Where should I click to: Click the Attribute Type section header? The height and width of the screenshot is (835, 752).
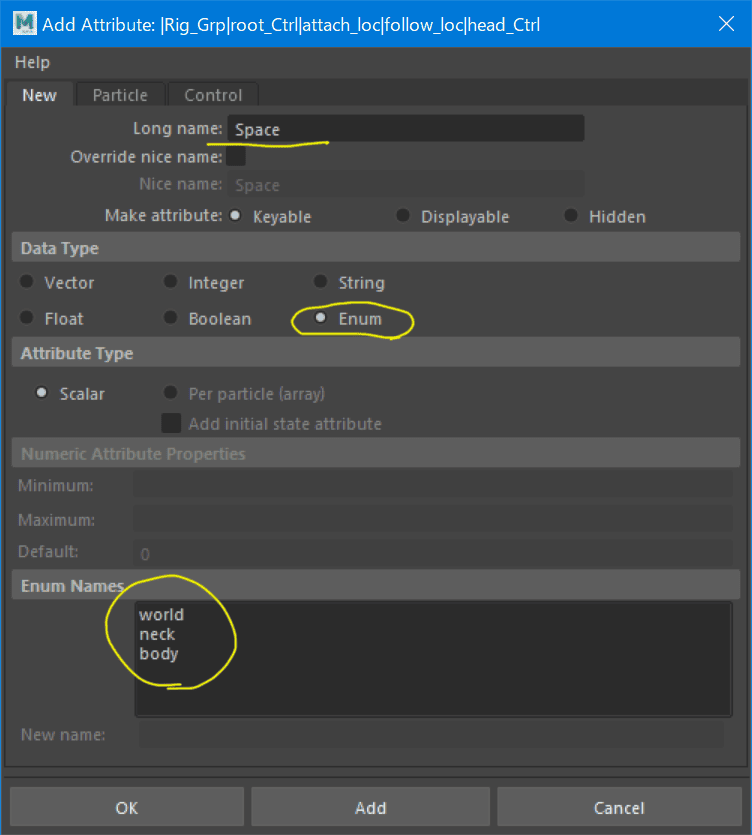tap(376, 353)
